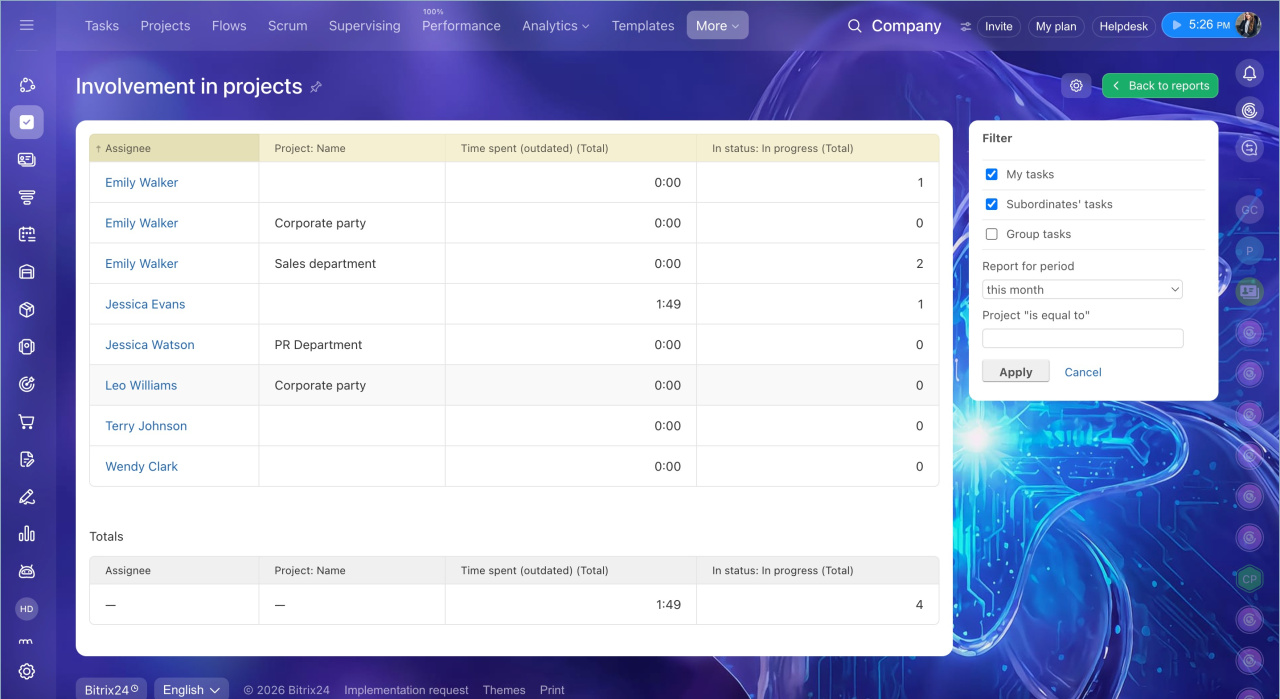The height and width of the screenshot is (699, 1280).
Task: Click the search magnifier icon
Action: (x=854, y=26)
